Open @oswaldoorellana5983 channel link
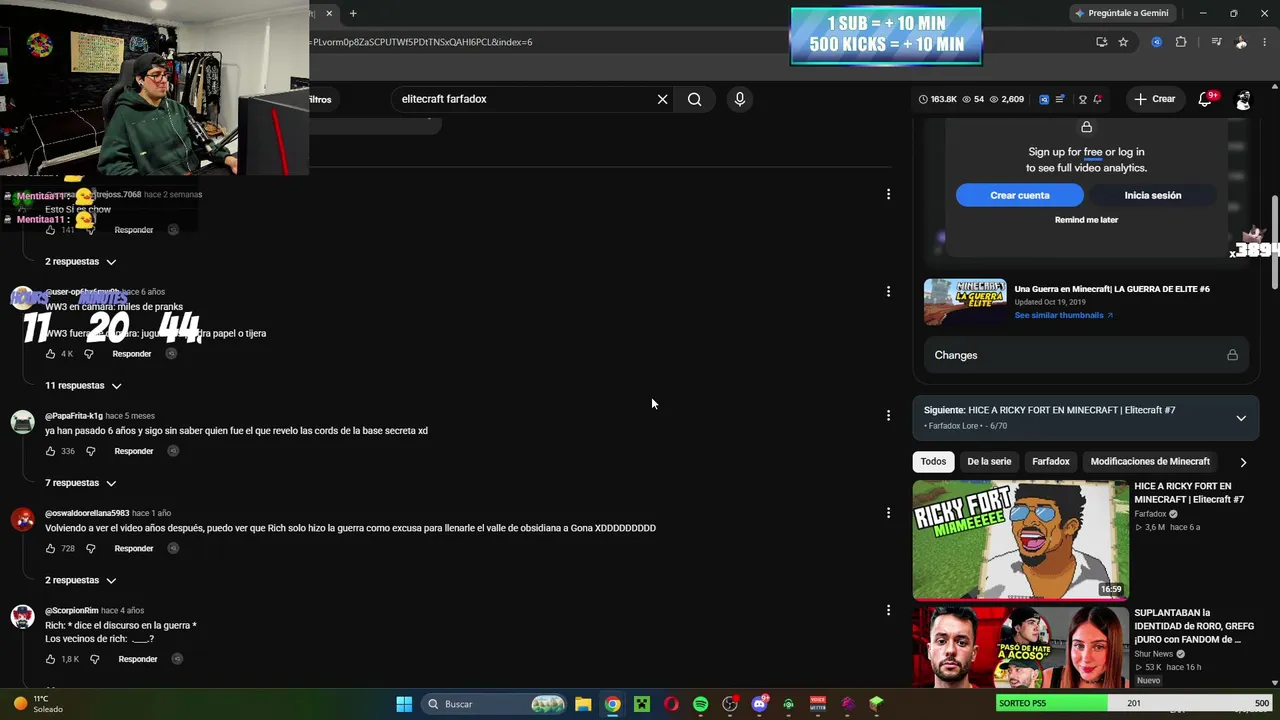This screenshot has height=720, width=1280. (x=87, y=513)
